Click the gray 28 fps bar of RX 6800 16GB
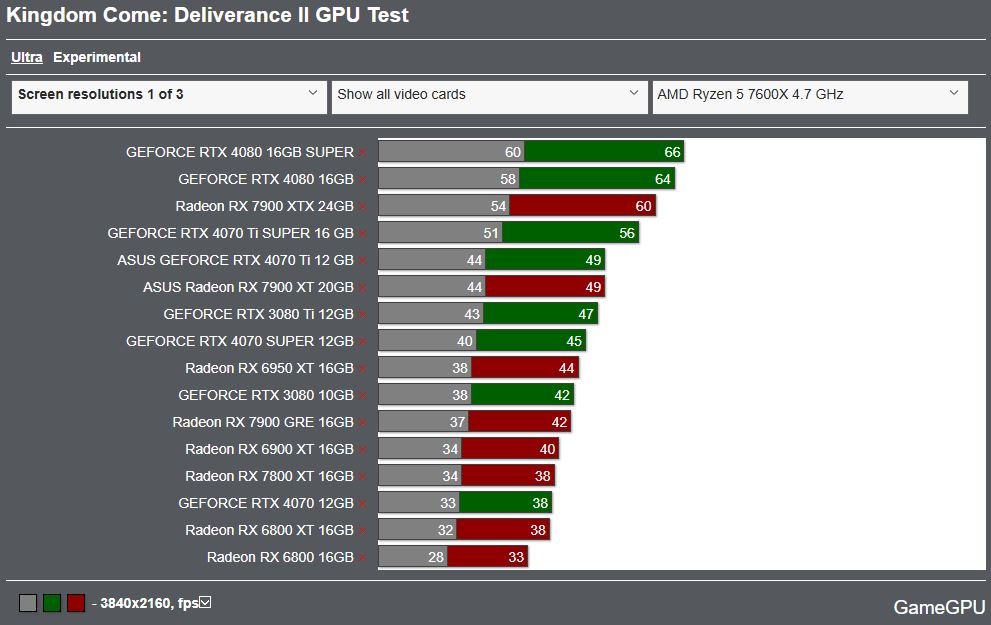Screen dimensions: 991x625 [x=413, y=557]
